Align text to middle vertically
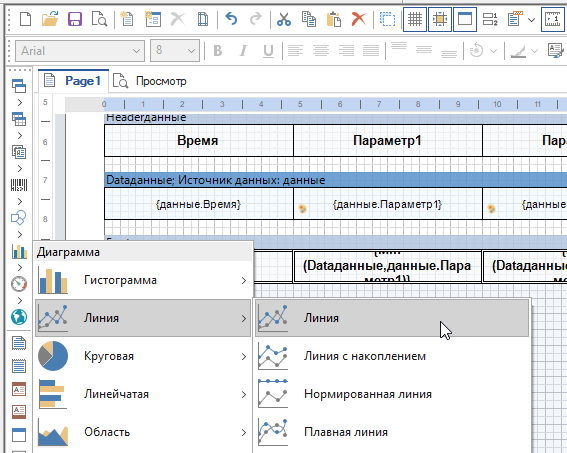Image resolution: width=567 pixels, height=453 pixels. click(424, 50)
